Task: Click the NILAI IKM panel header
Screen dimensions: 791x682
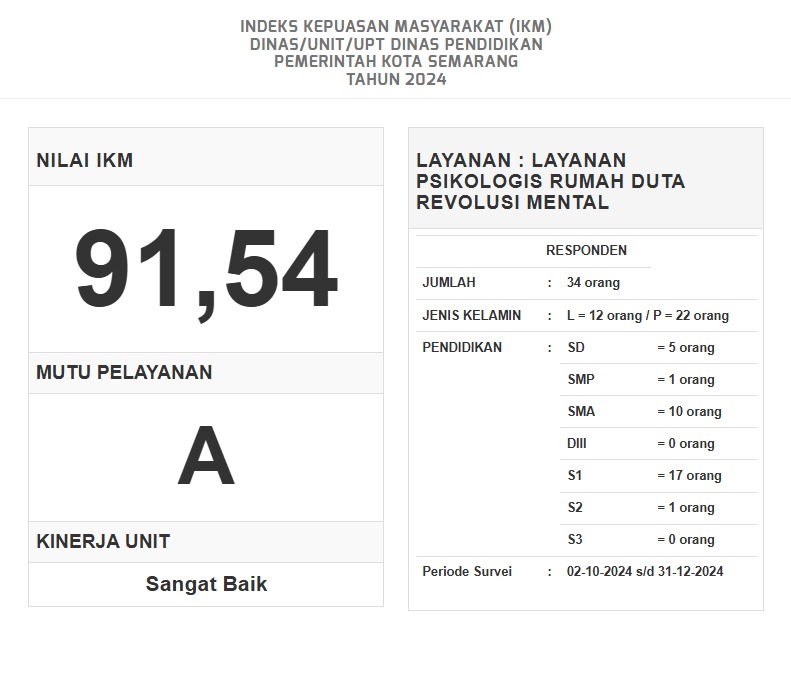Action: [x=85, y=160]
